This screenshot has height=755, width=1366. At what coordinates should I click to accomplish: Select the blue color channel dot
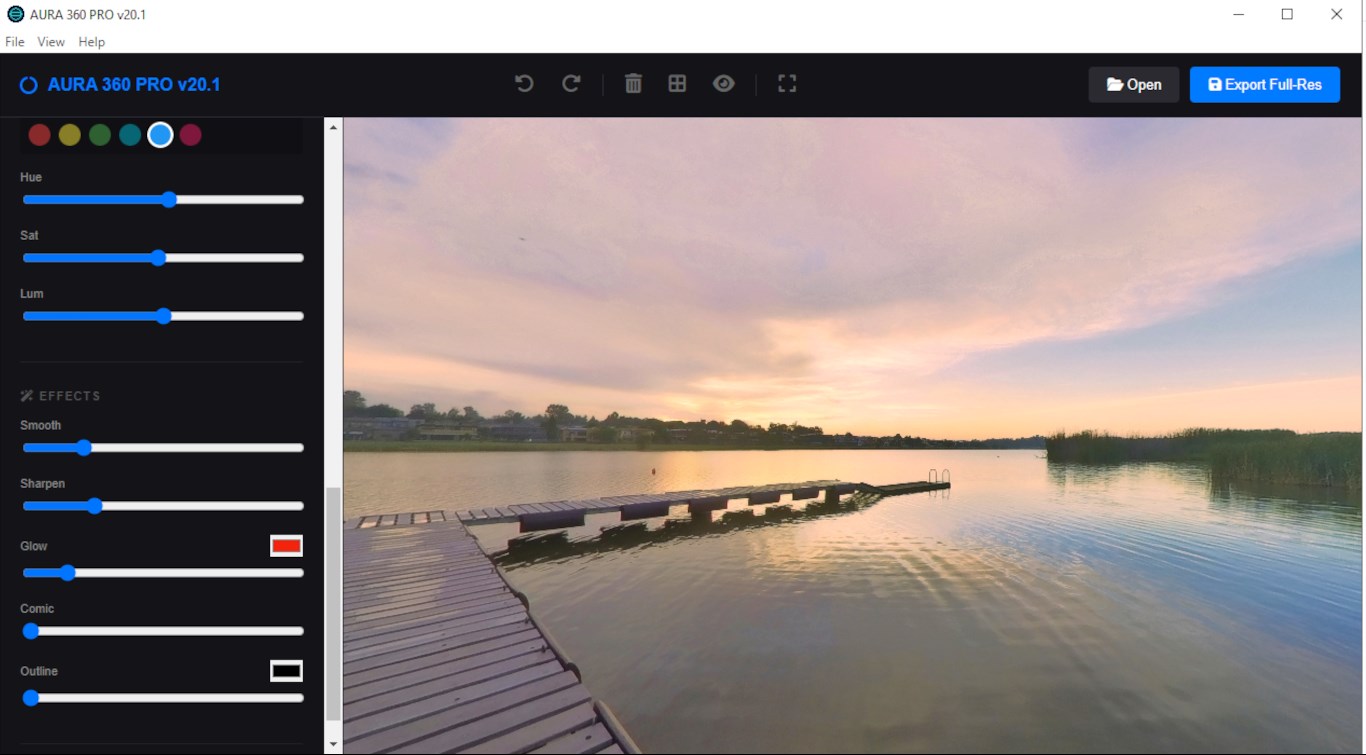click(x=160, y=135)
